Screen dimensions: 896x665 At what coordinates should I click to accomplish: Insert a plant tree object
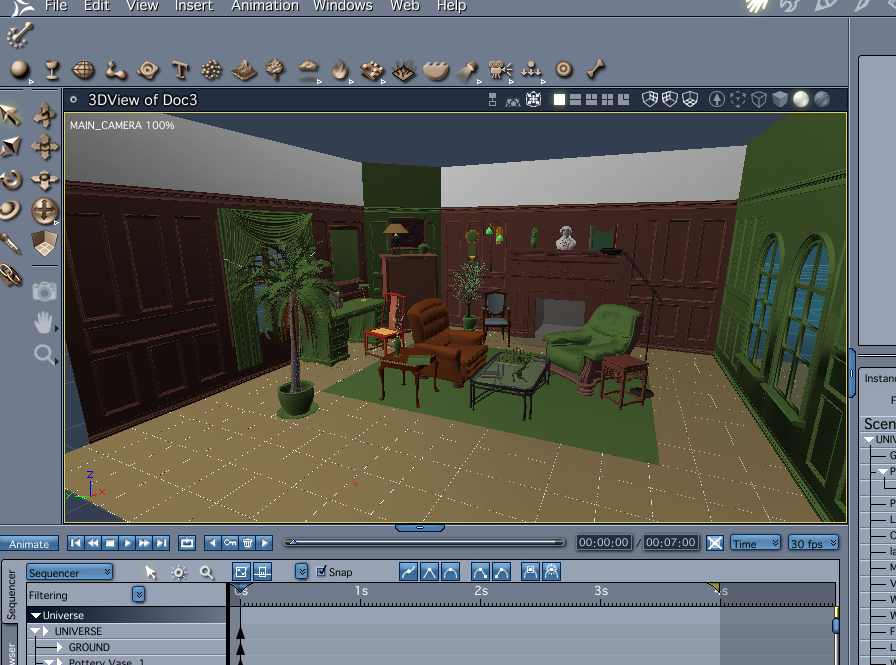click(276, 70)
